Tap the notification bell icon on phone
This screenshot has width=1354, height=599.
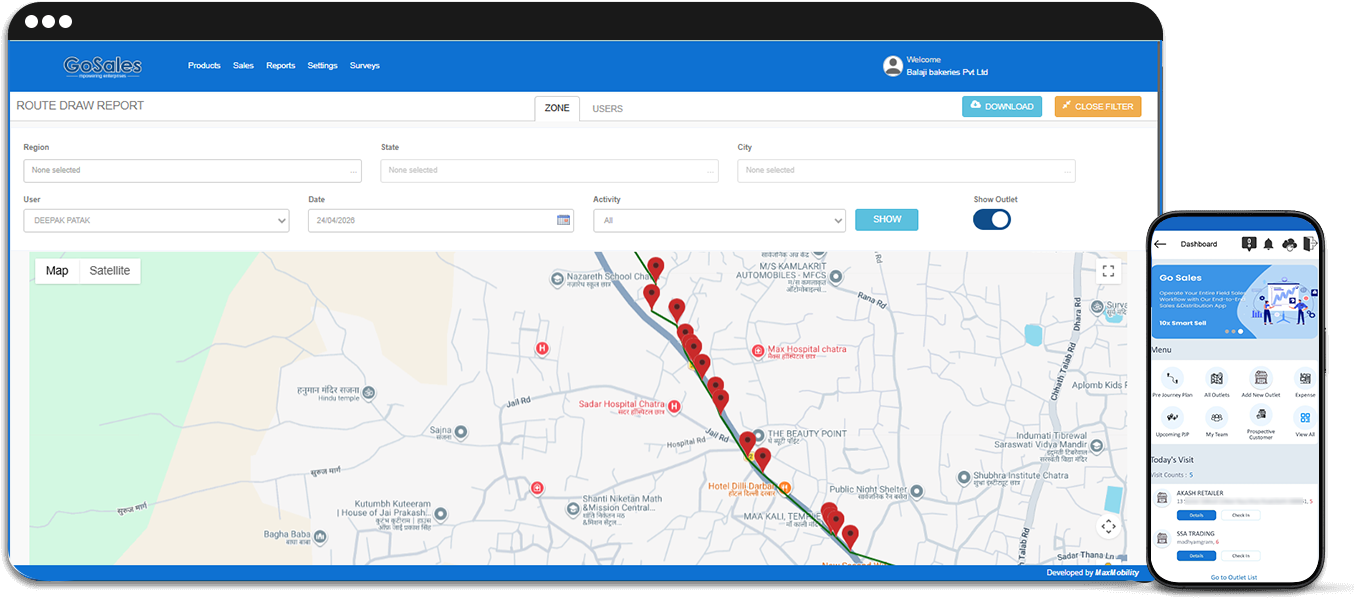pos(1268,244)
